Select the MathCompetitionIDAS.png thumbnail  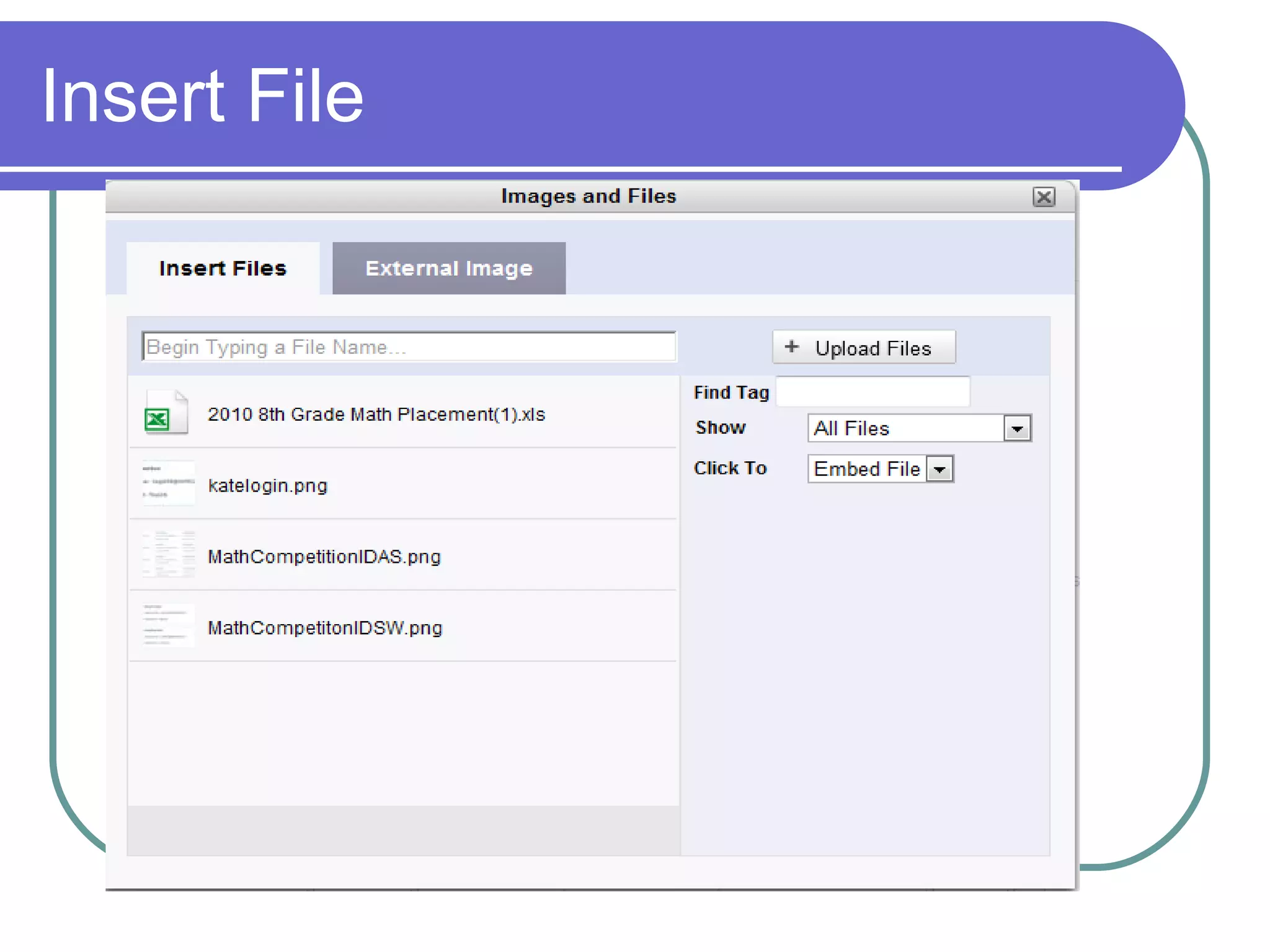point(168,554)
